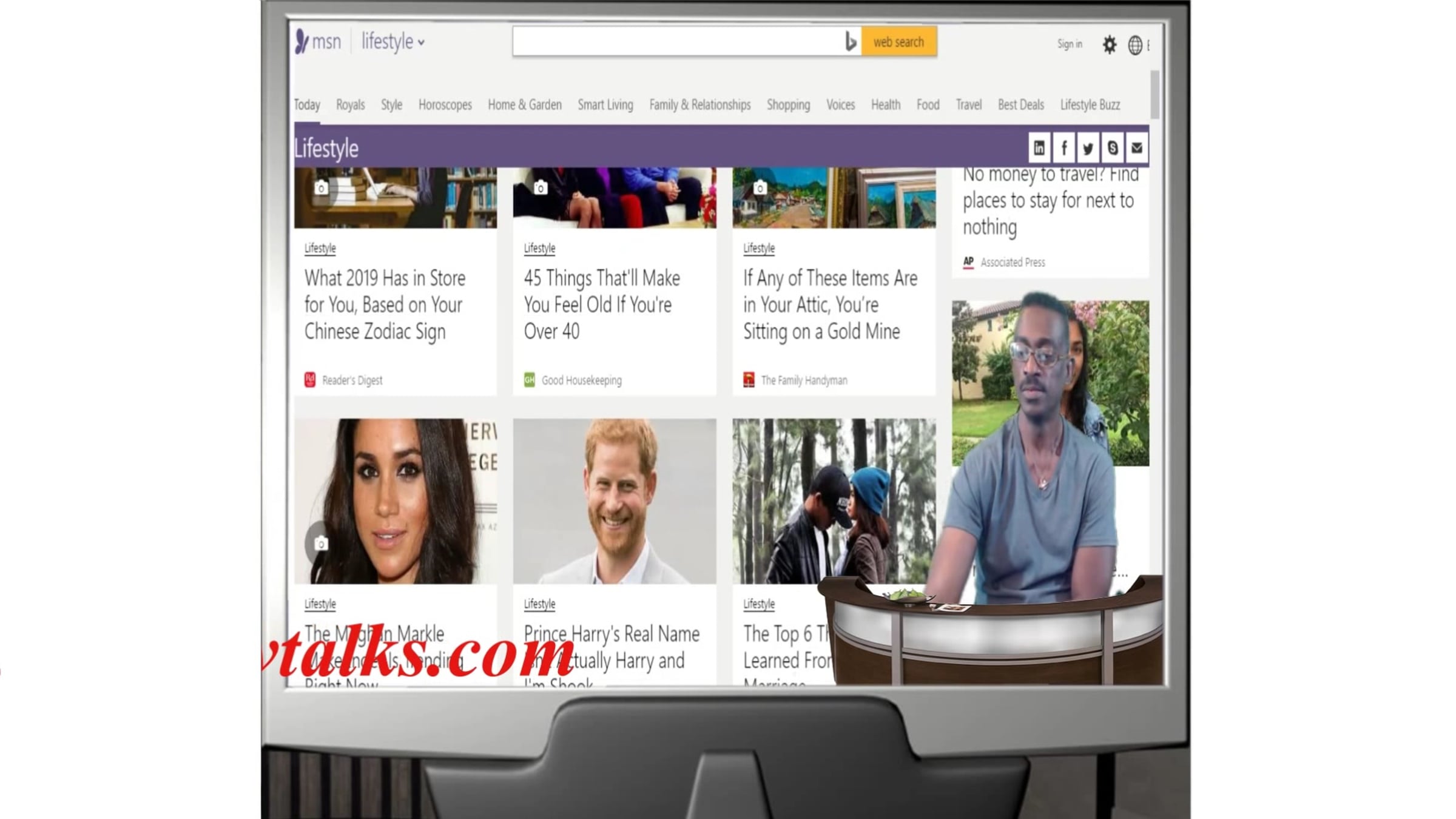Open Chinese Zodiac Sign article headline
The width and height of the screenshot is (1456, 819).
tap(385, 305)
